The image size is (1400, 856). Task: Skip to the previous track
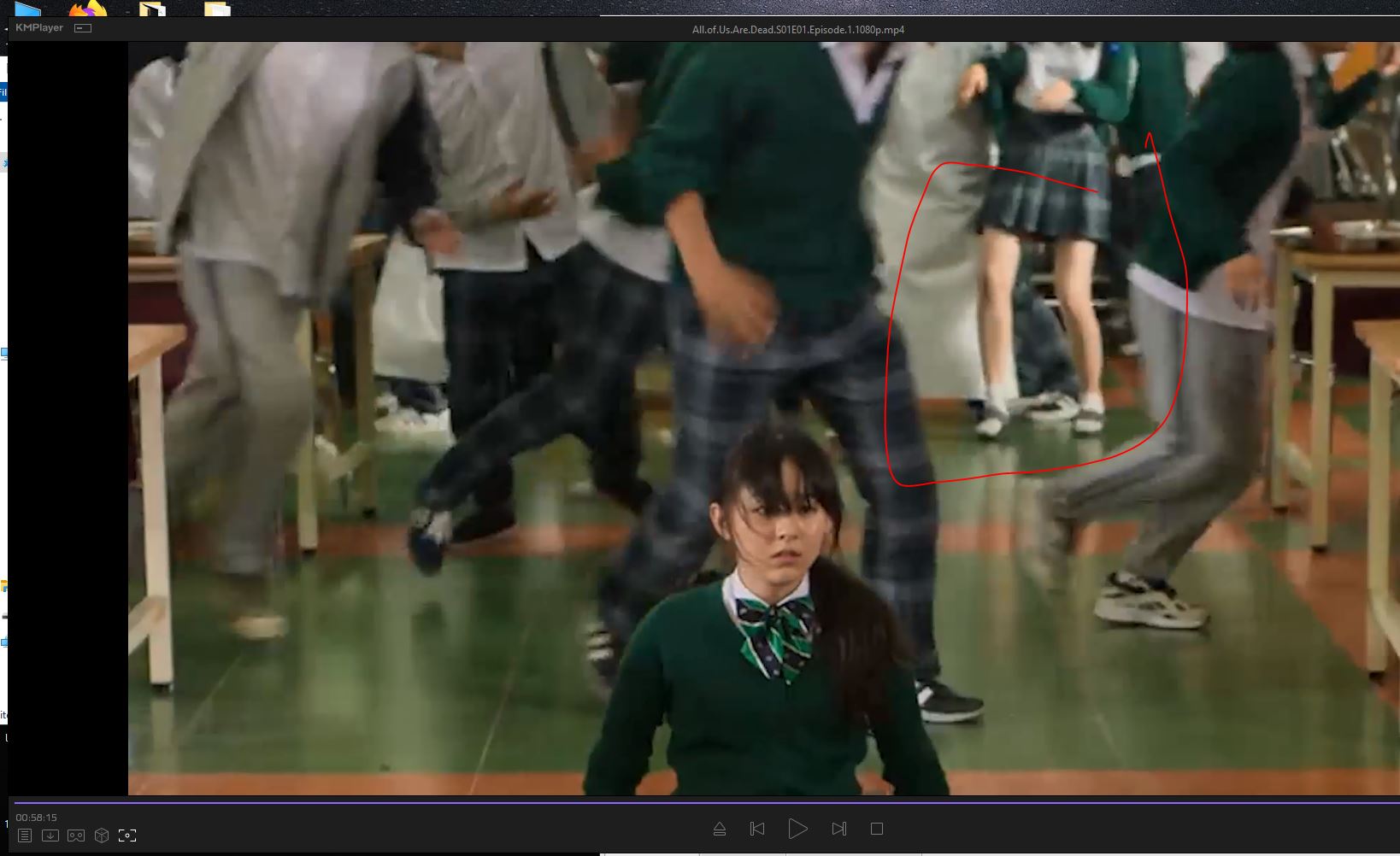point(756,829)
